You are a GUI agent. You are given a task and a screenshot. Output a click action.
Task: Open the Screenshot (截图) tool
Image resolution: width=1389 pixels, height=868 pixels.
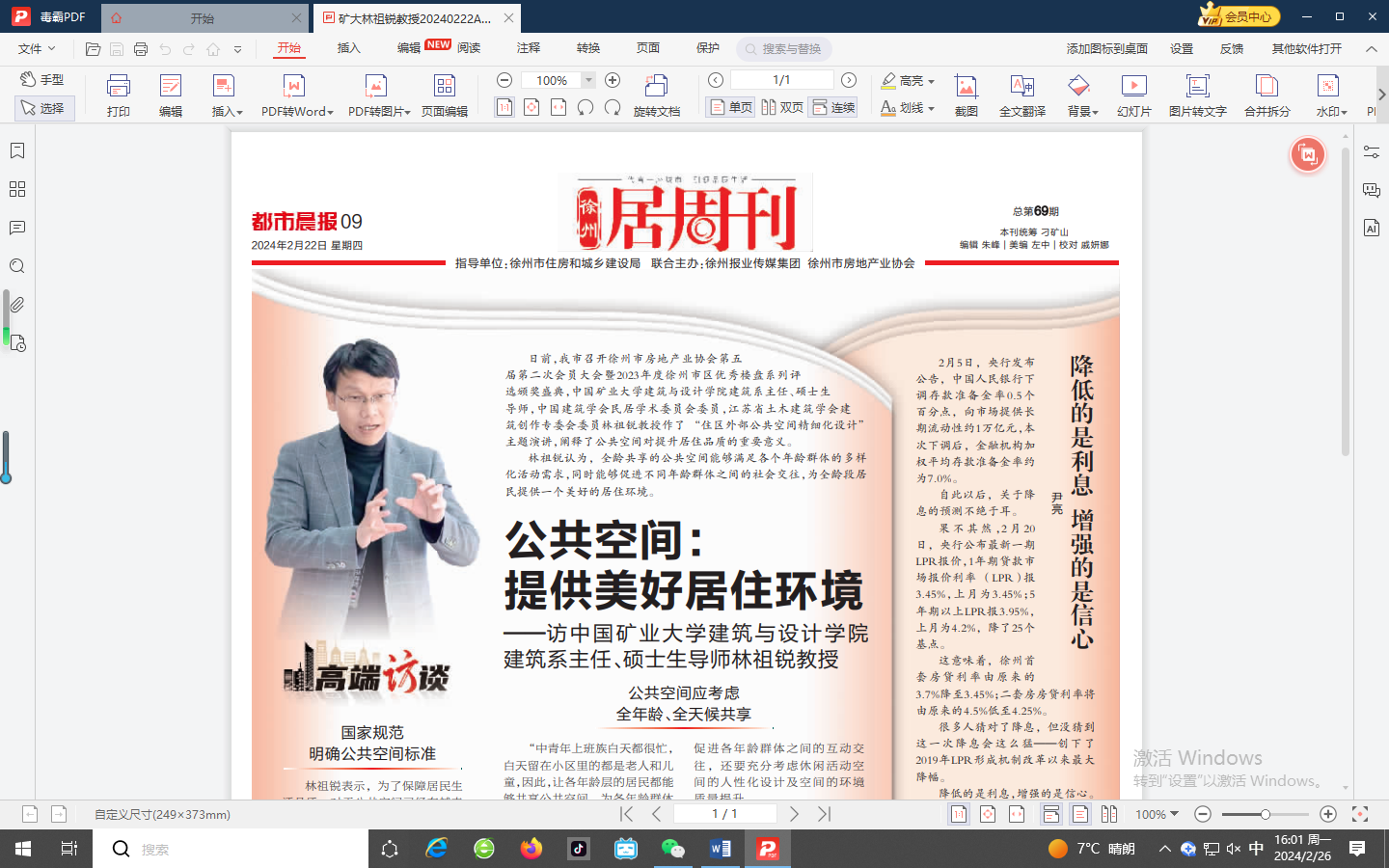click(966, 95)
